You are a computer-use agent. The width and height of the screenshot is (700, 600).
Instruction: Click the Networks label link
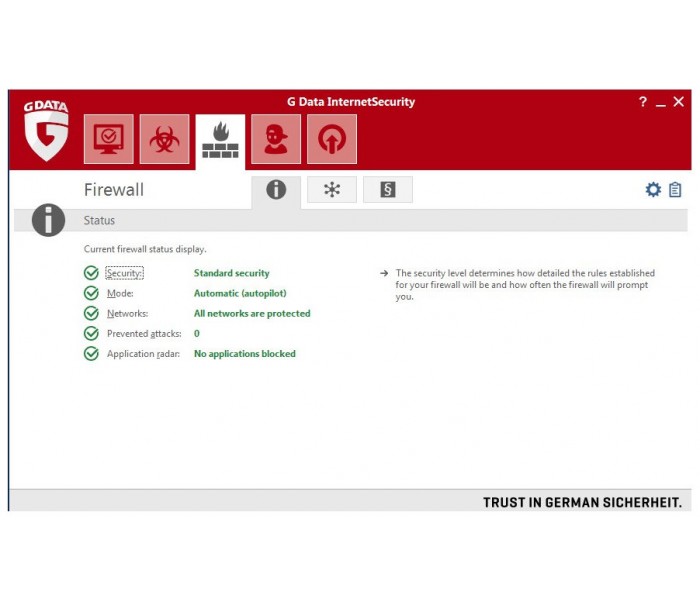(127, 313)
